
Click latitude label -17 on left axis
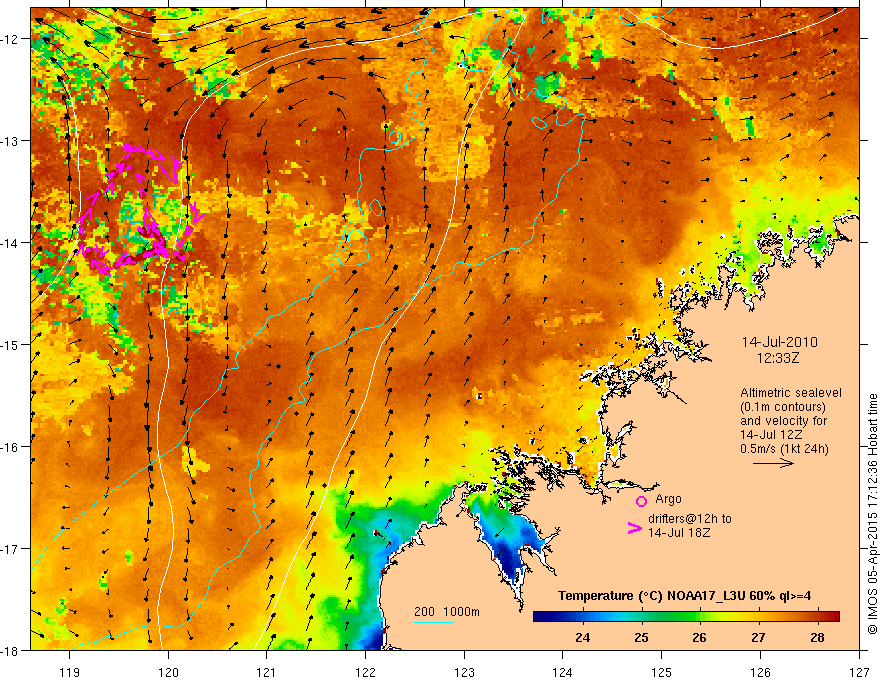click(12, 548)
